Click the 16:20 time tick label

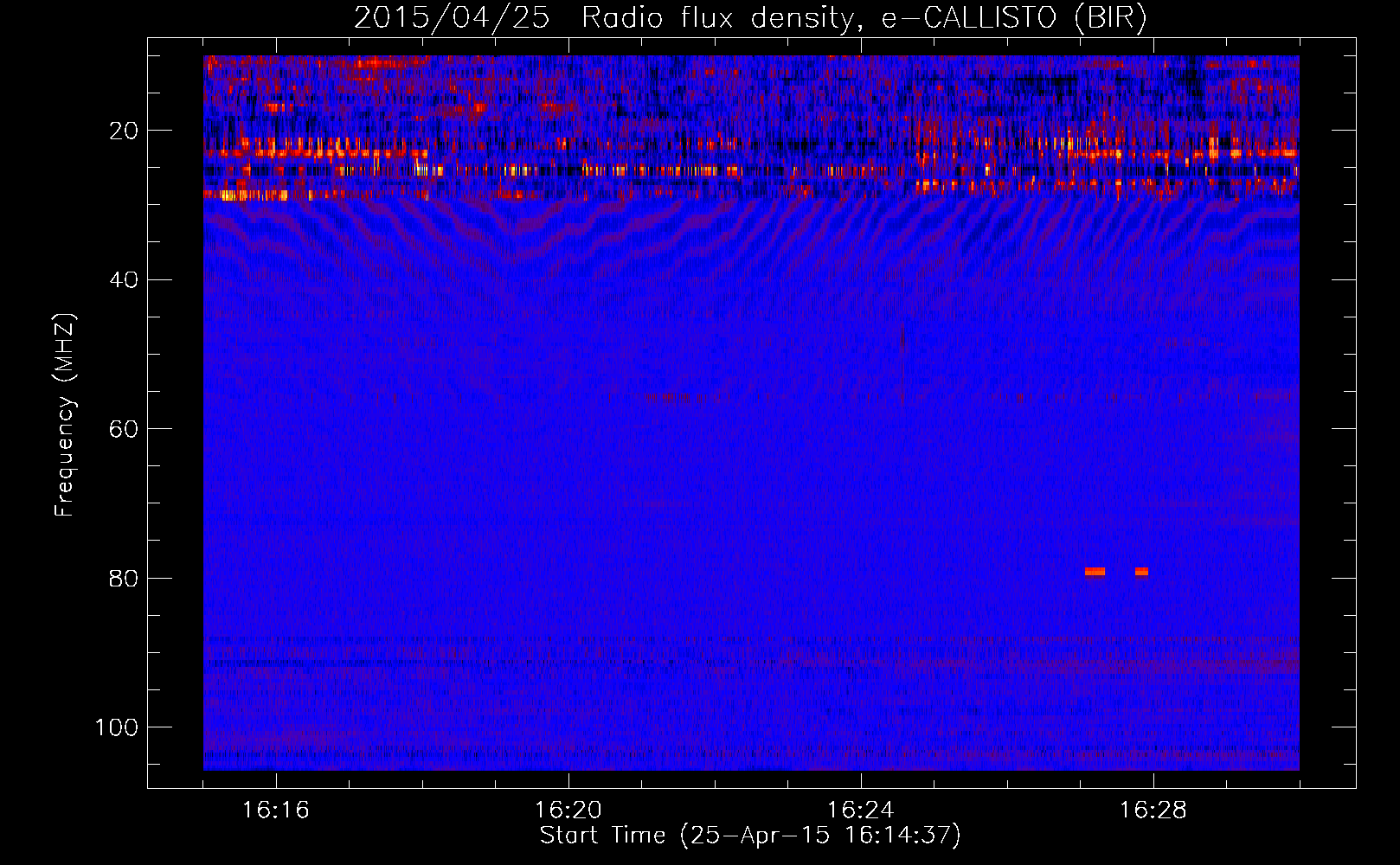click(x=568, y=811)
